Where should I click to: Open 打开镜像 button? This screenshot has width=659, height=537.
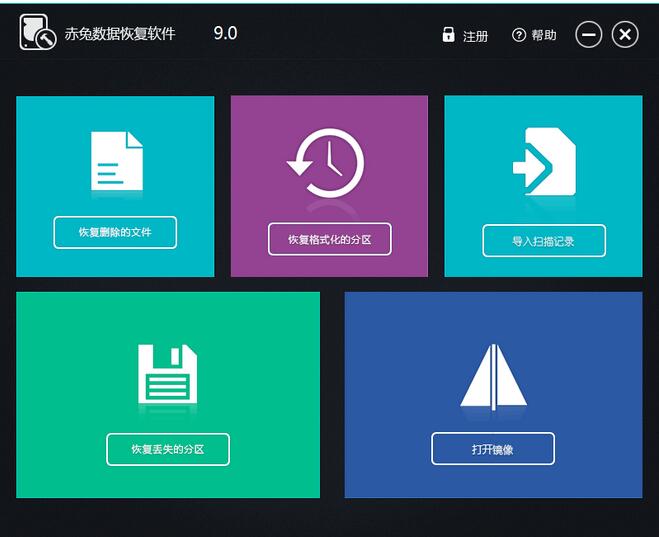coord(493,449)
